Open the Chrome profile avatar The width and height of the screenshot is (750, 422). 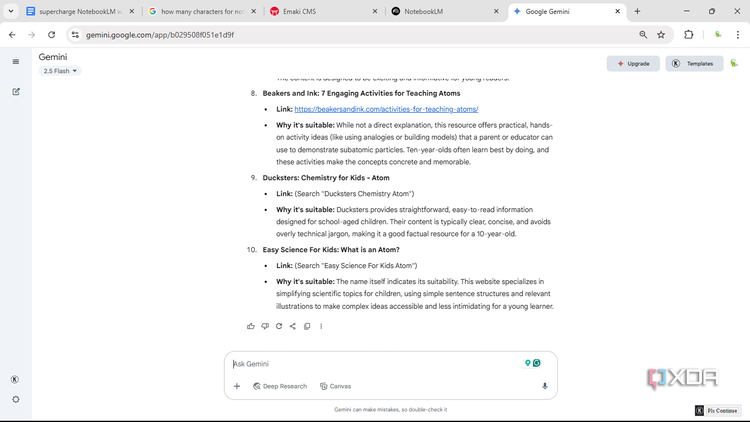718,35
